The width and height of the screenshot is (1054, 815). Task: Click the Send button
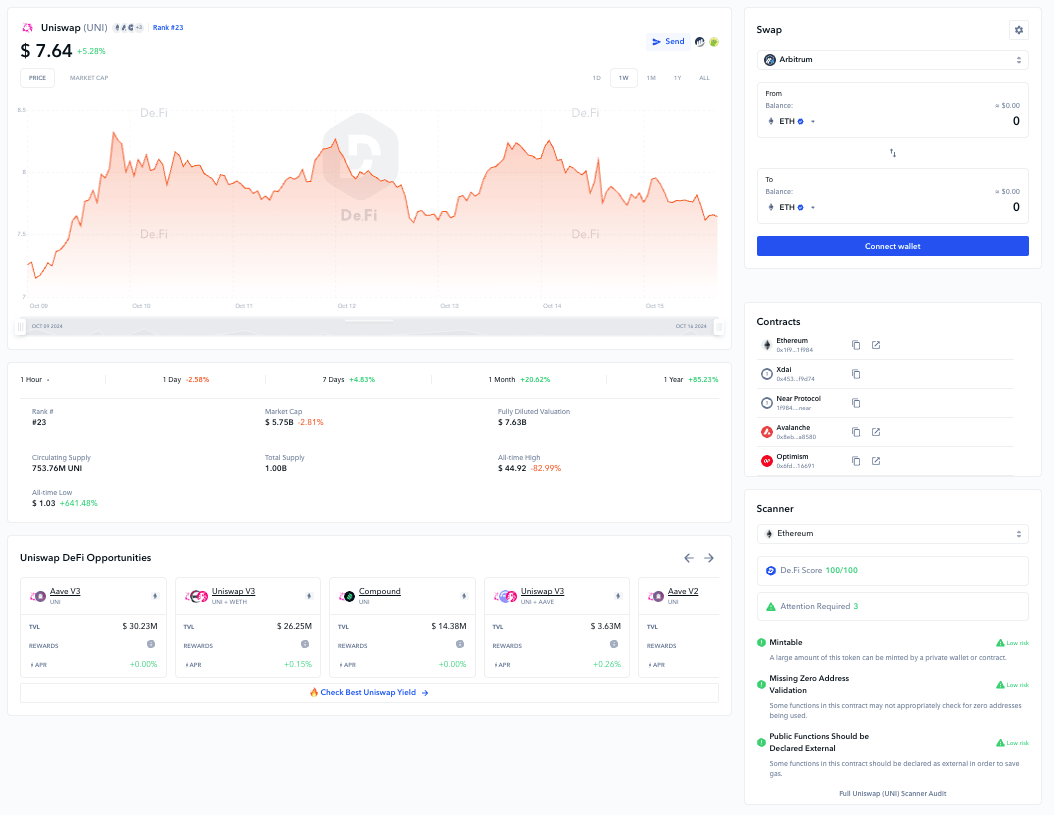coord(668,42)
